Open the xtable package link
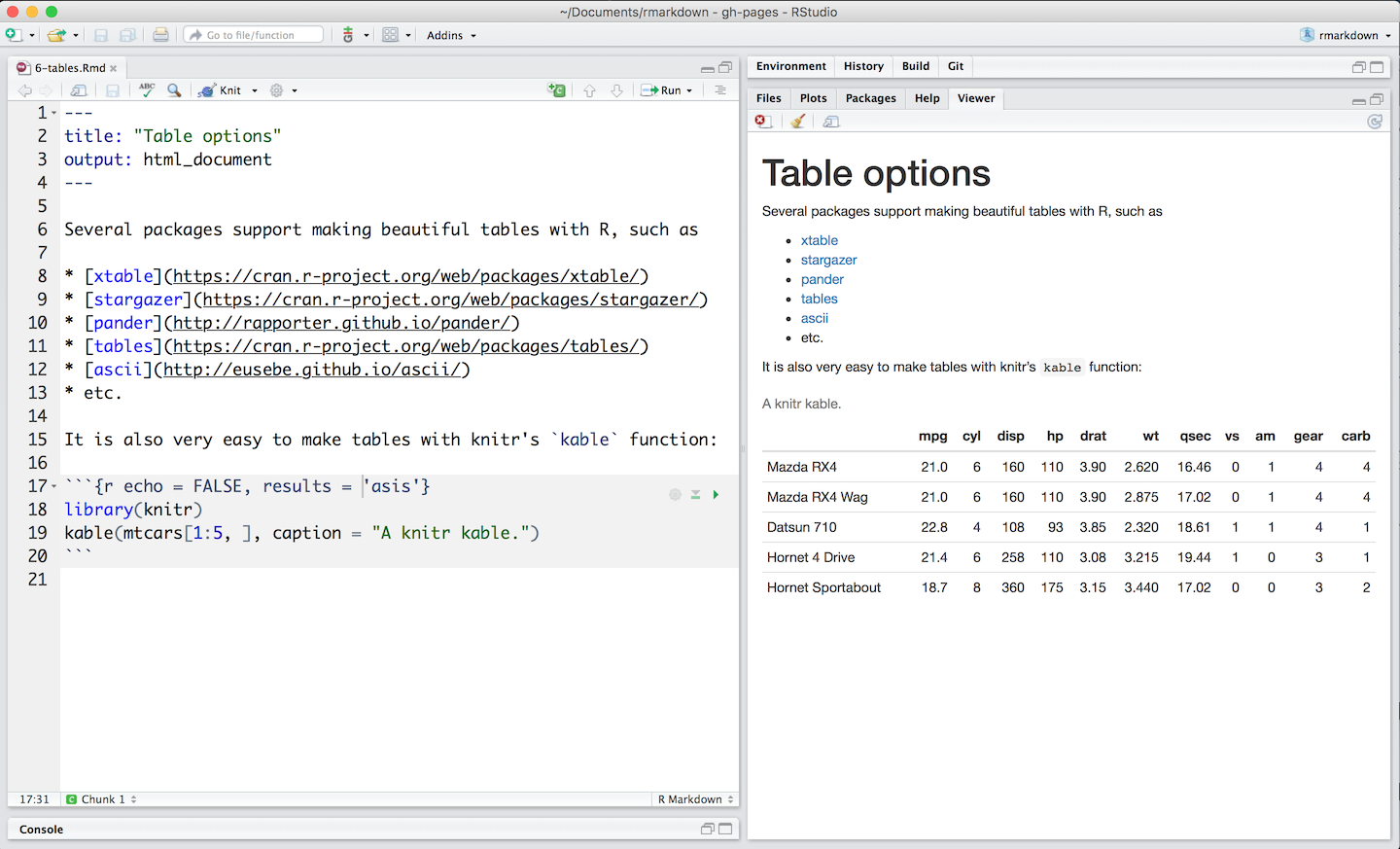Screen dimensions: 1400x849 pyautogui.click(x=820, y=240)
